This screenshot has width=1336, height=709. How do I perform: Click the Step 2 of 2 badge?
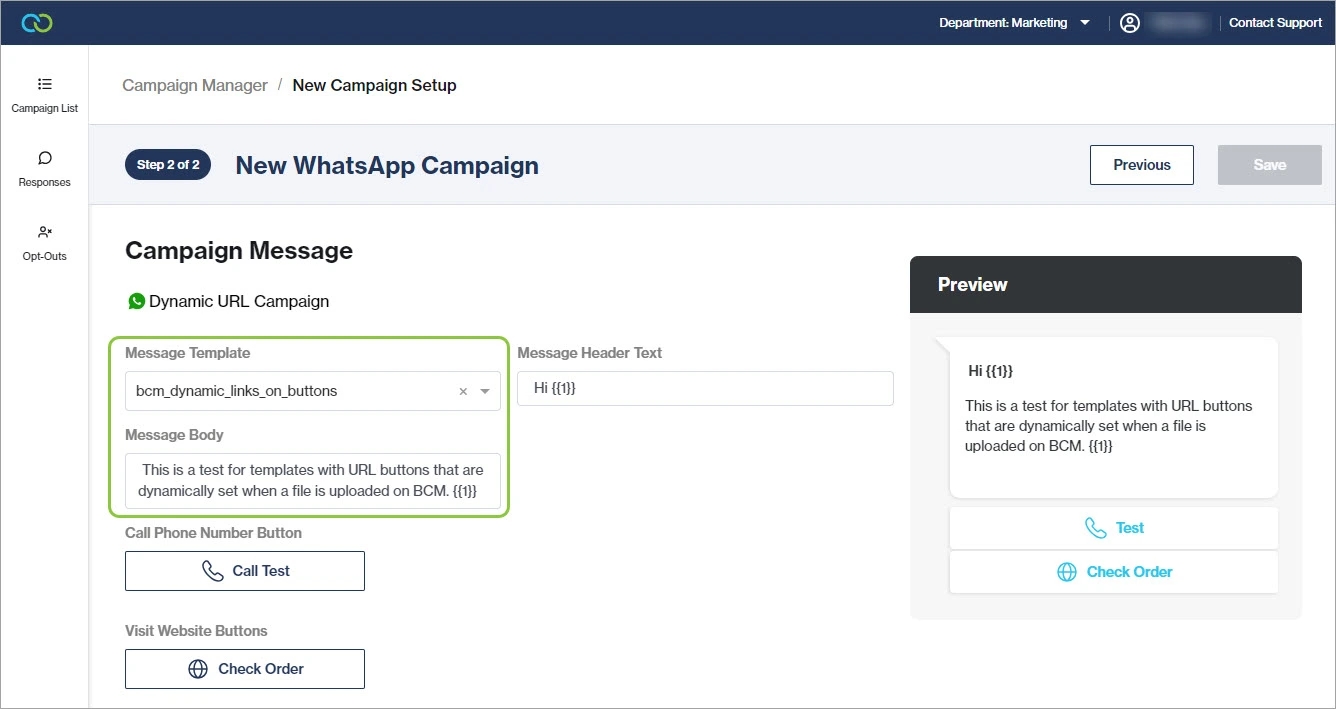coord(168,165)
